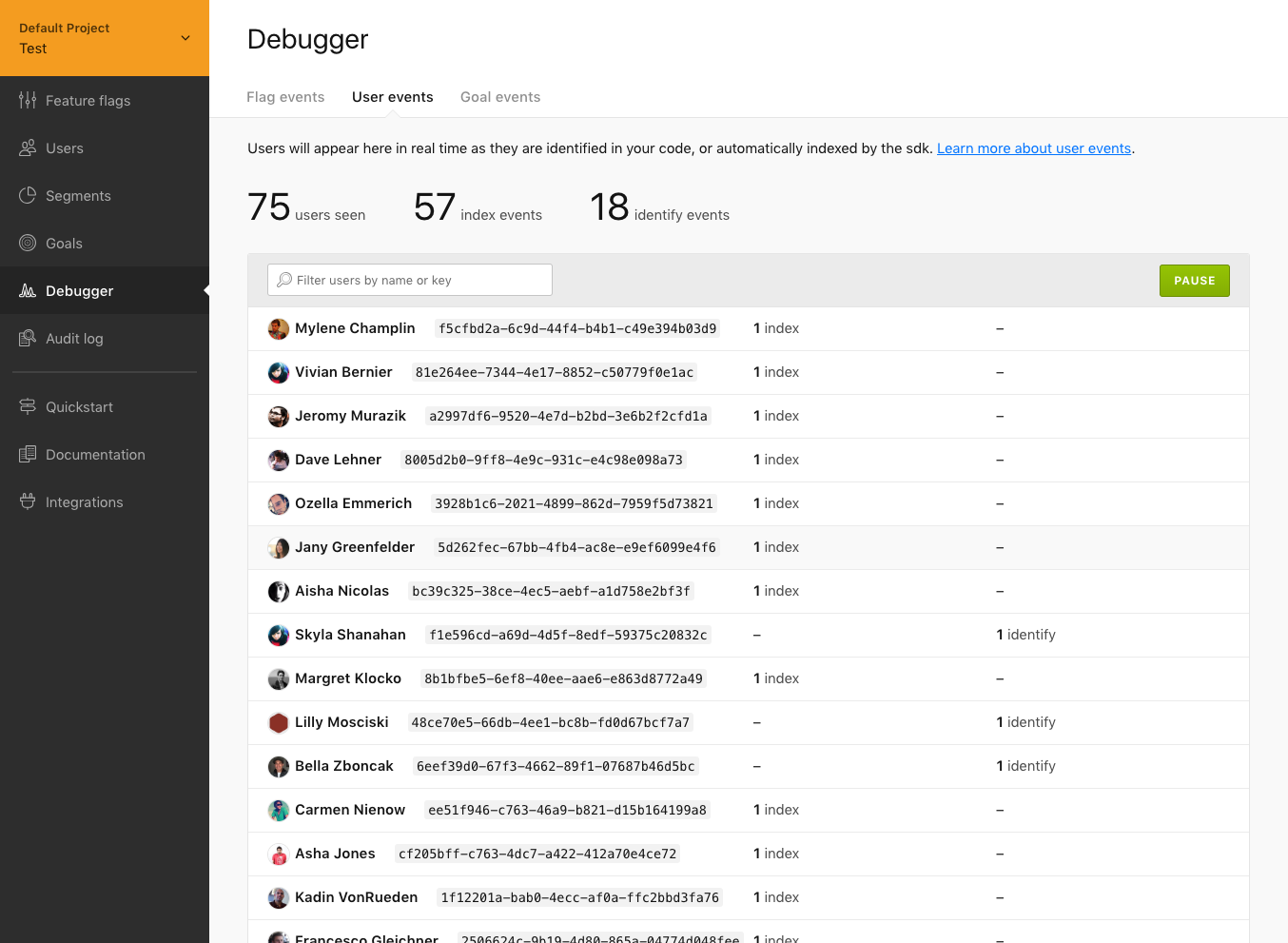This screenshot has height=943, width=1288.
Task: Click key 8005d2b0-9ff8-4e9c-931c-e4c98e098a73
Action: 543,460
